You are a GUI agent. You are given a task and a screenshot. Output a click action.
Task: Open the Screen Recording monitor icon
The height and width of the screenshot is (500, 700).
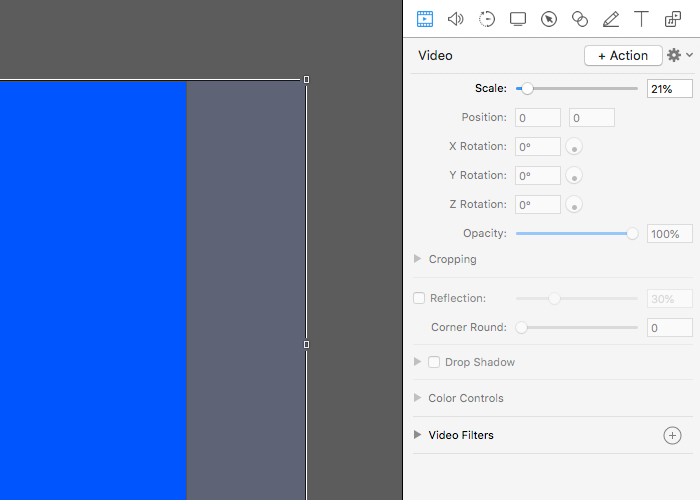tap(518, 19)
